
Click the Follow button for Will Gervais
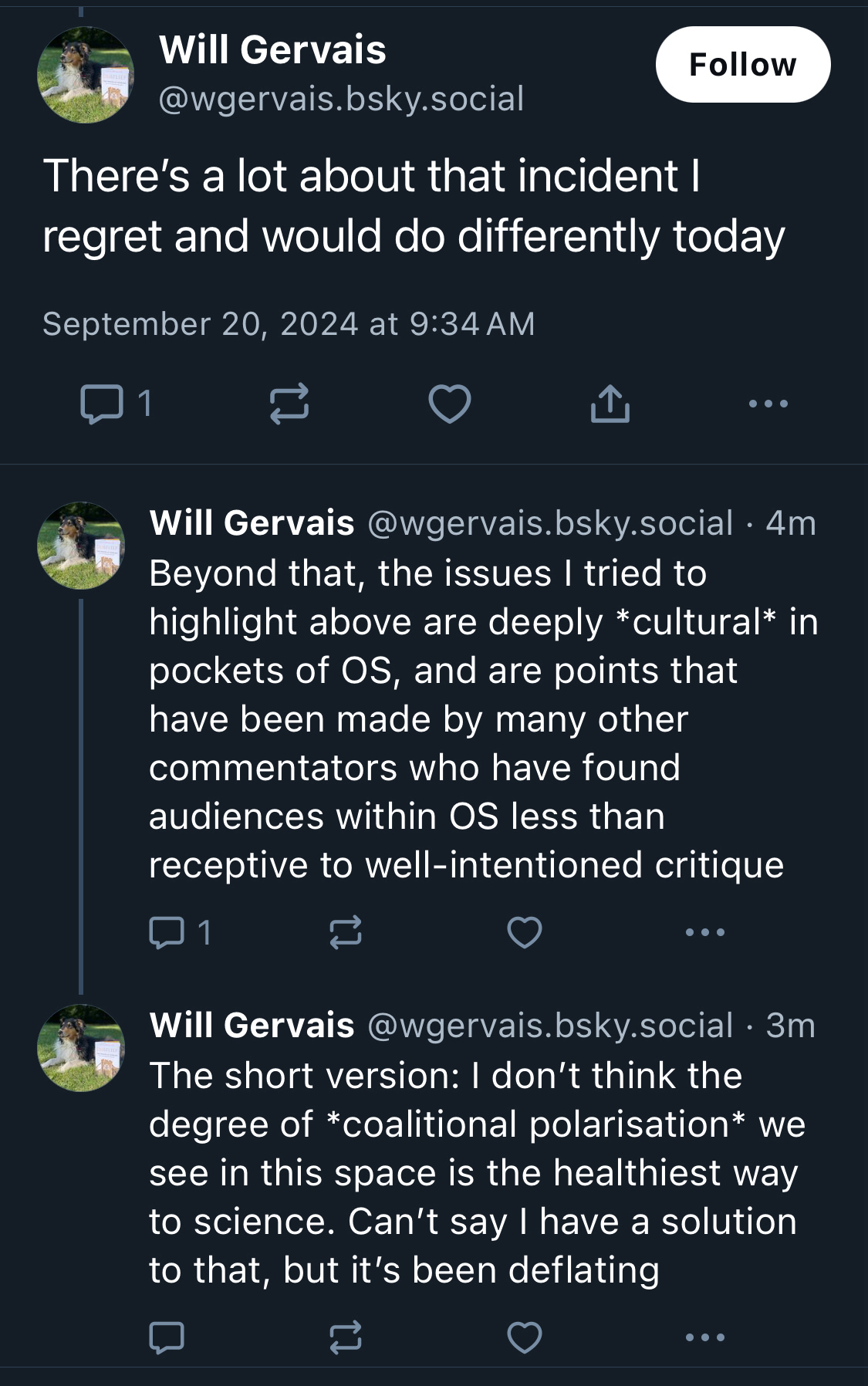coord(742,65)
